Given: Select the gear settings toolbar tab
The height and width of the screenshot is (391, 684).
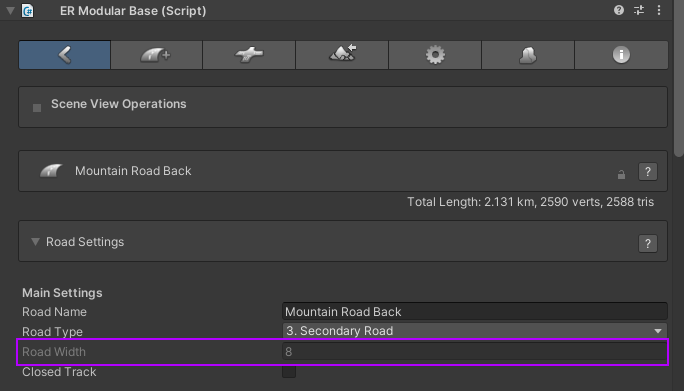Looking at the screenshot, I should [435, 55].
